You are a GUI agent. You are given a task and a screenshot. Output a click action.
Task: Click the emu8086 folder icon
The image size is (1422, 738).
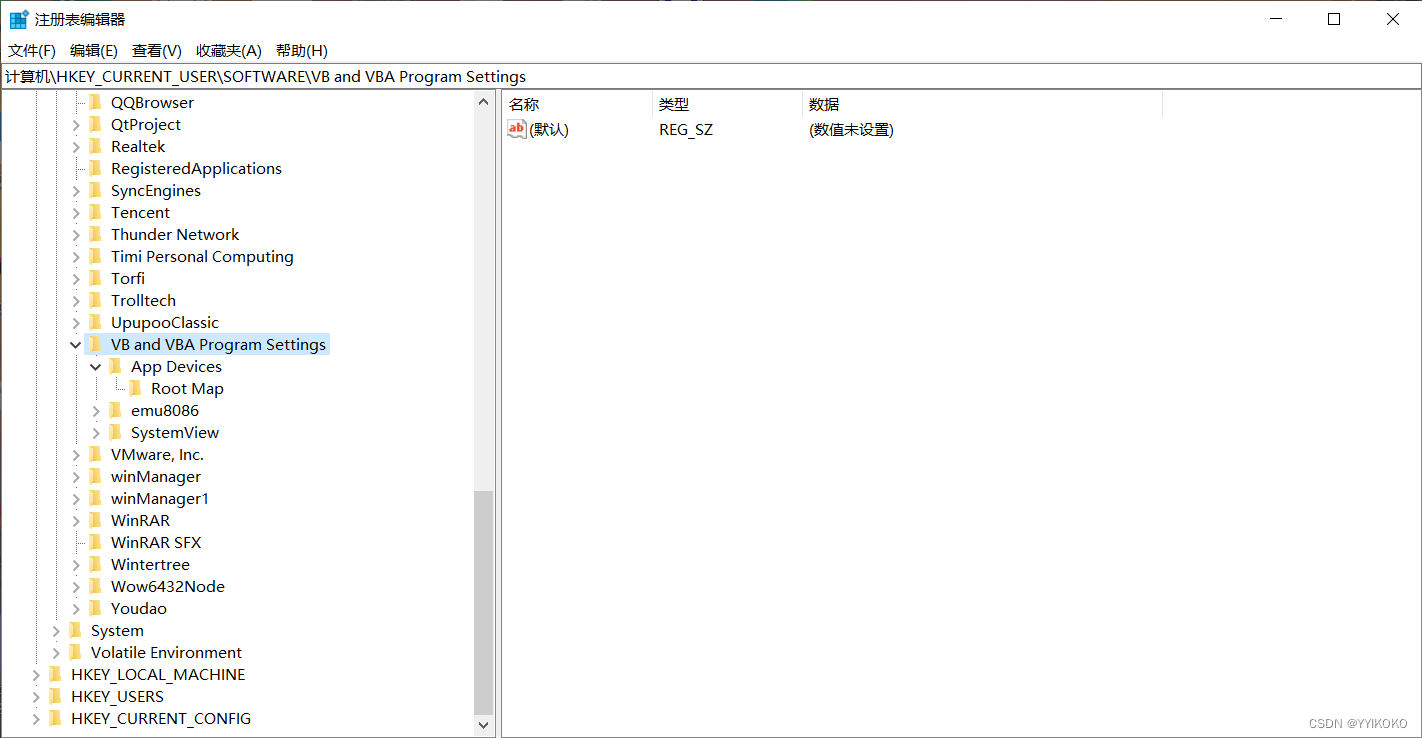(x=116, y=410)
